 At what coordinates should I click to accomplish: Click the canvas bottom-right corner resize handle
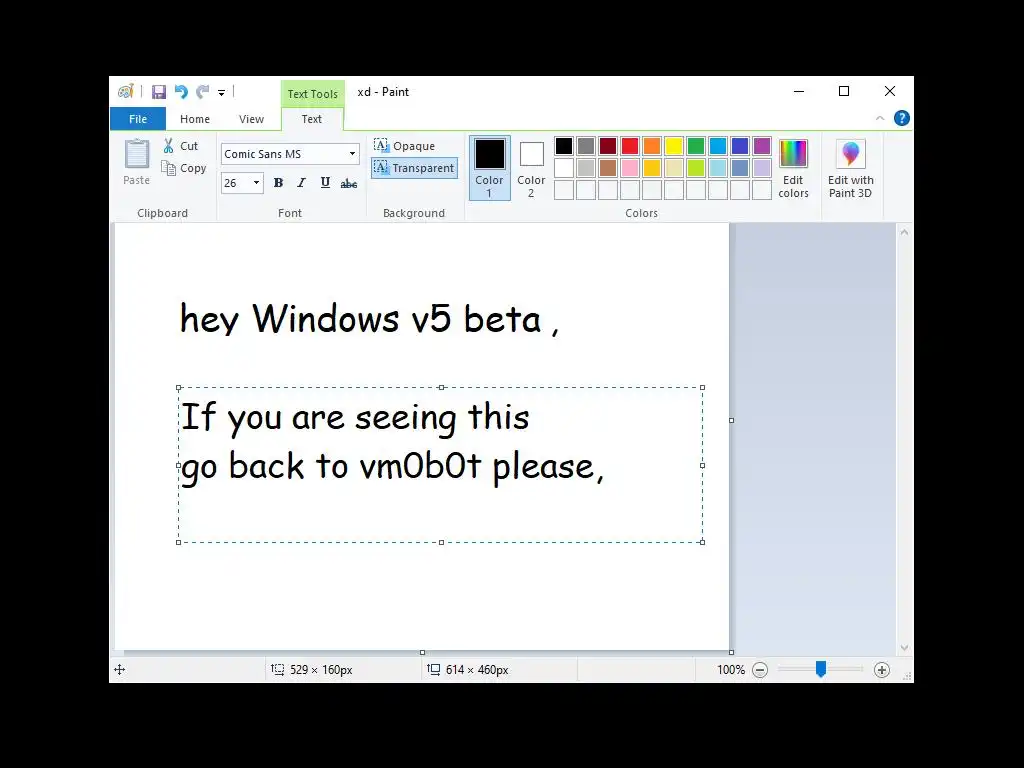click(x=731, y=652)
